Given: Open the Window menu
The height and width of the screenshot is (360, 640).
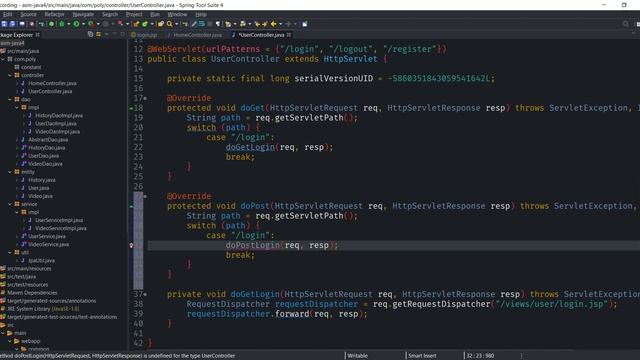Looking at the screenshot, I should pos(177,14).
